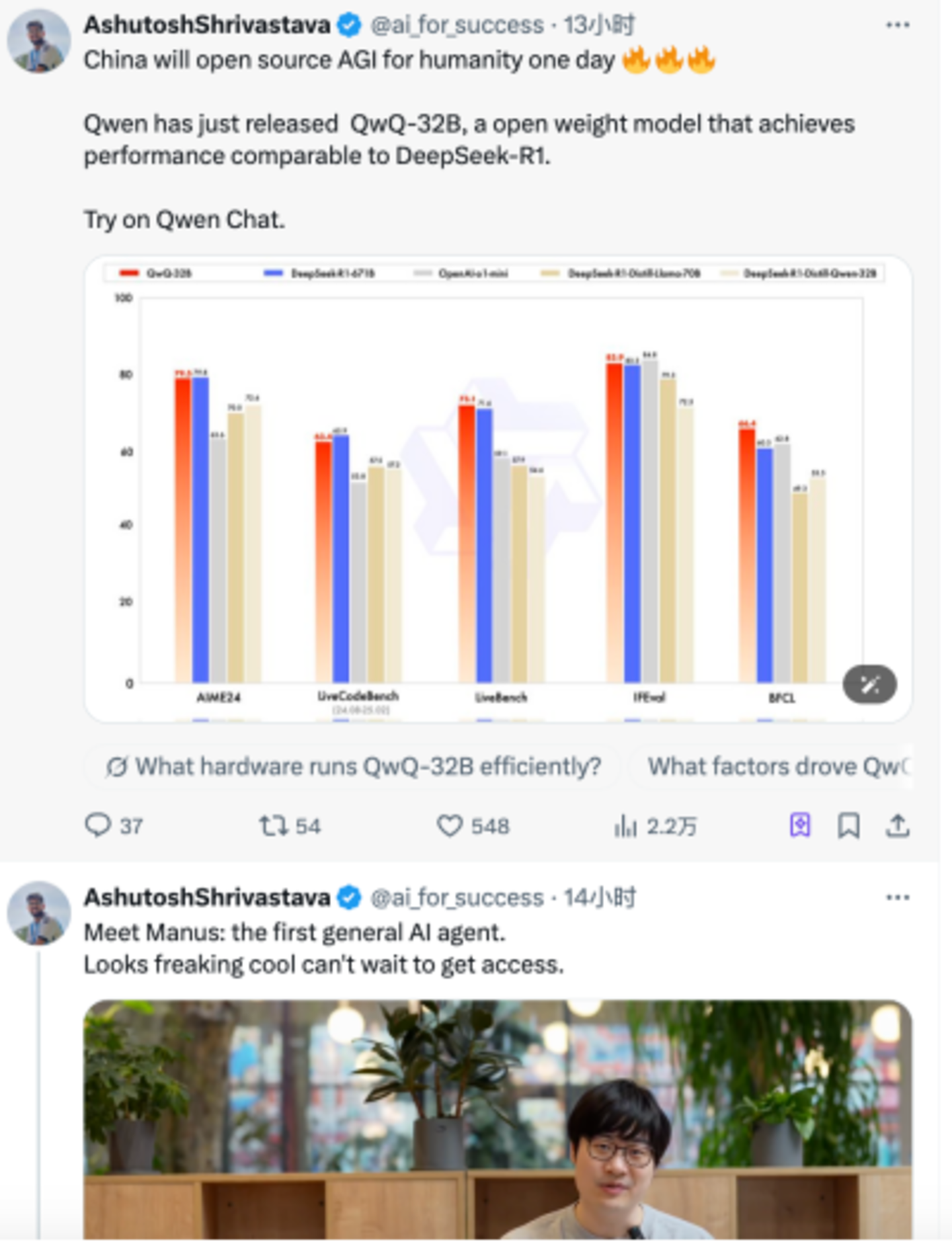Click the image edit wand icon on chart
Screen dimensions: 952x1242
pyautogui.click(x=869, y=684)
